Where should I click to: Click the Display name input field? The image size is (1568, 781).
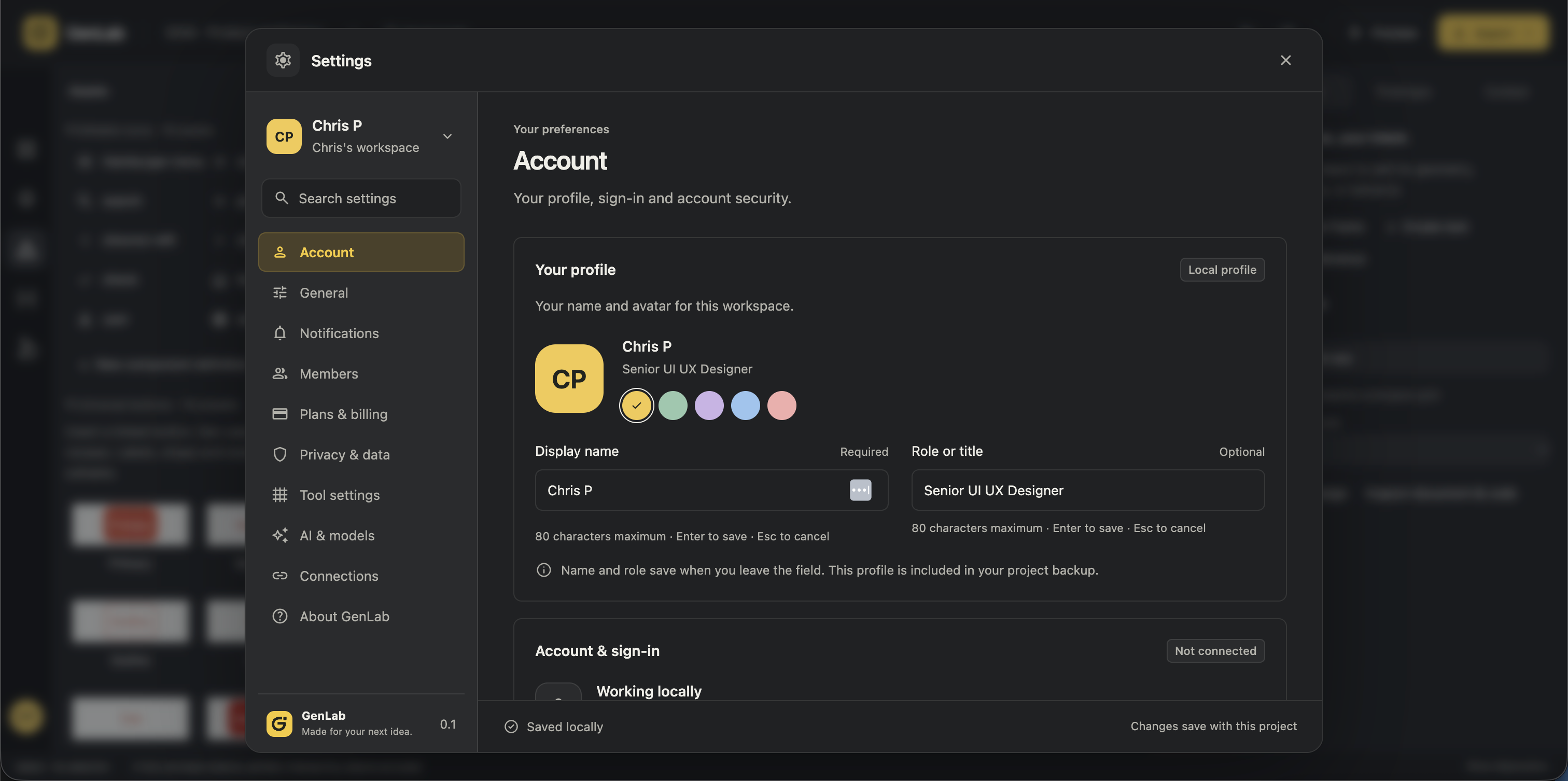click(x=711, y=490)
